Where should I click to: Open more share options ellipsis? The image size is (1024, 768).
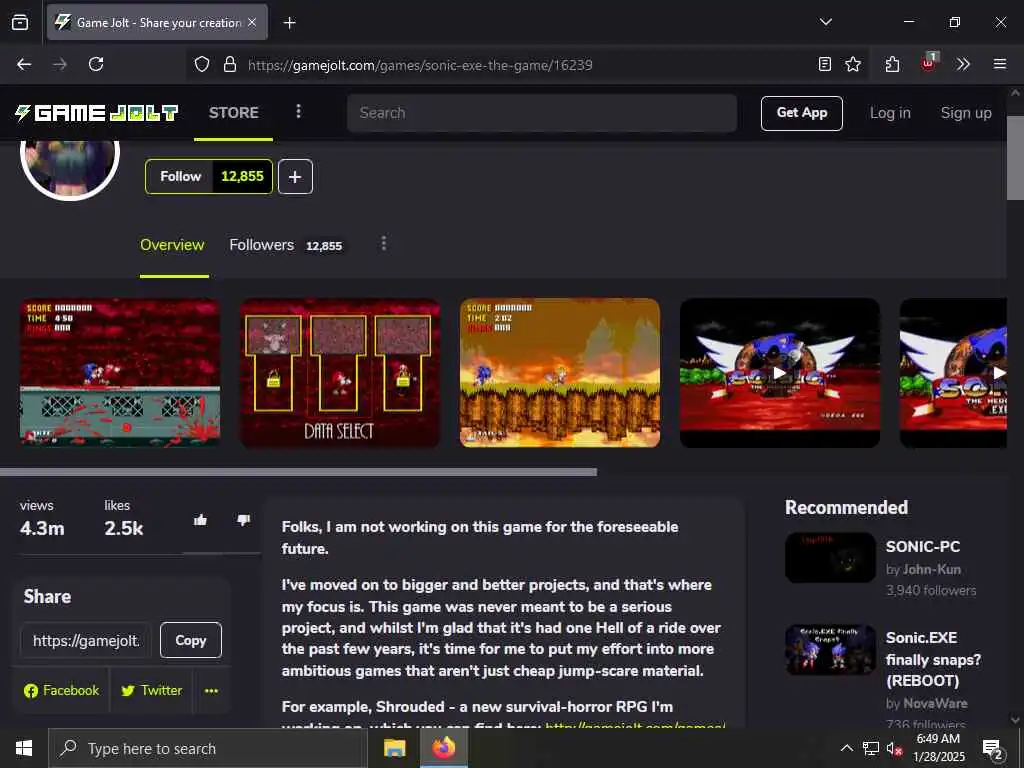click(211, 691)
